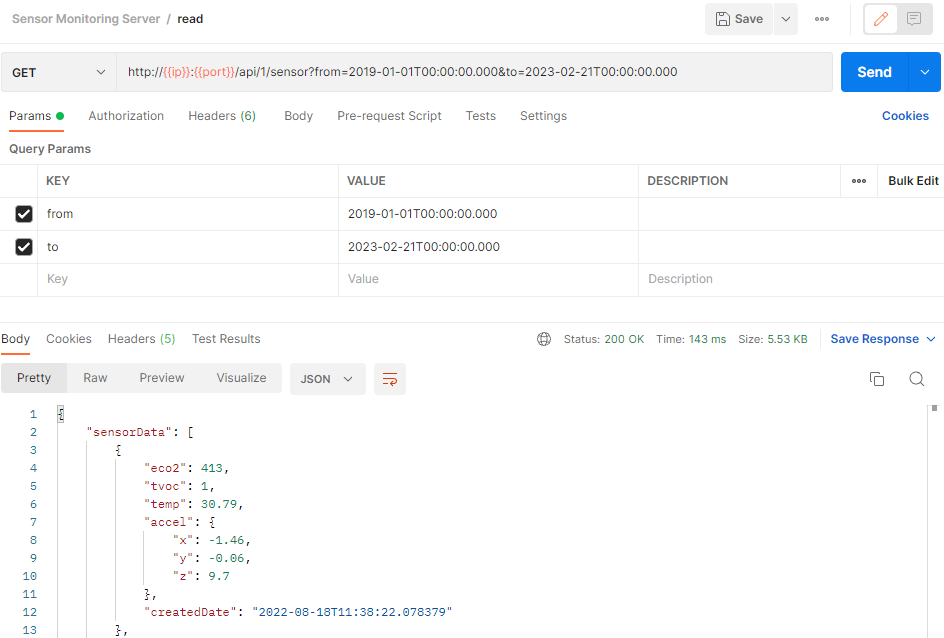Open the request Headers (6) tab

(222, 116)
